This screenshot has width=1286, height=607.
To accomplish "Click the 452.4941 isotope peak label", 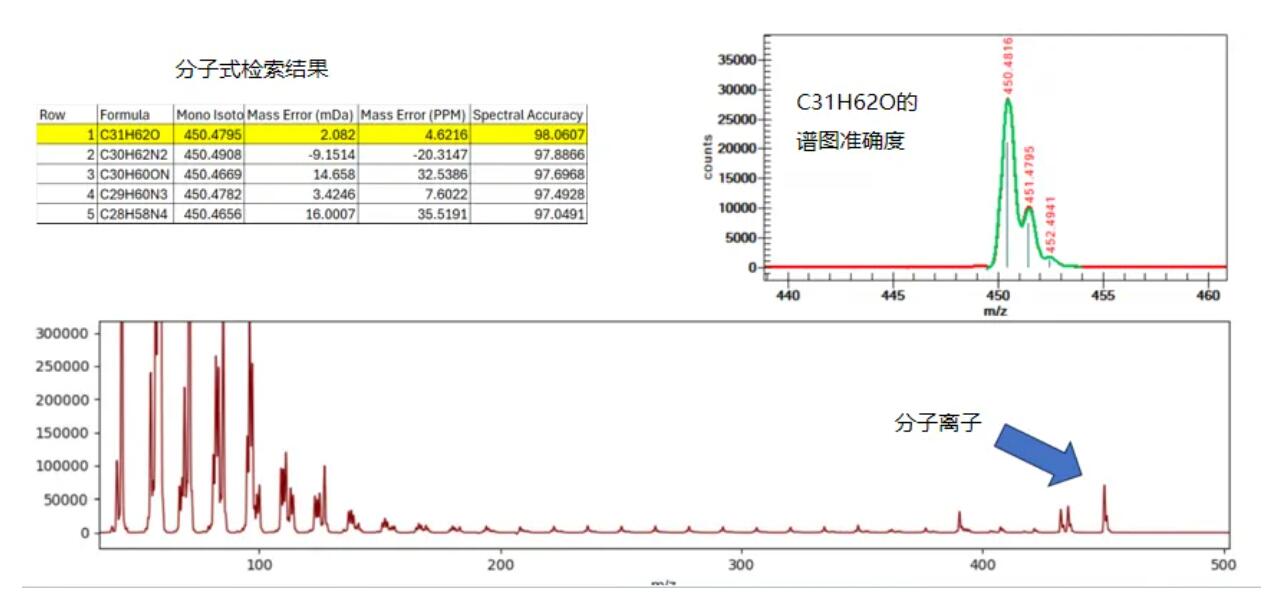I will (1050, 223).
